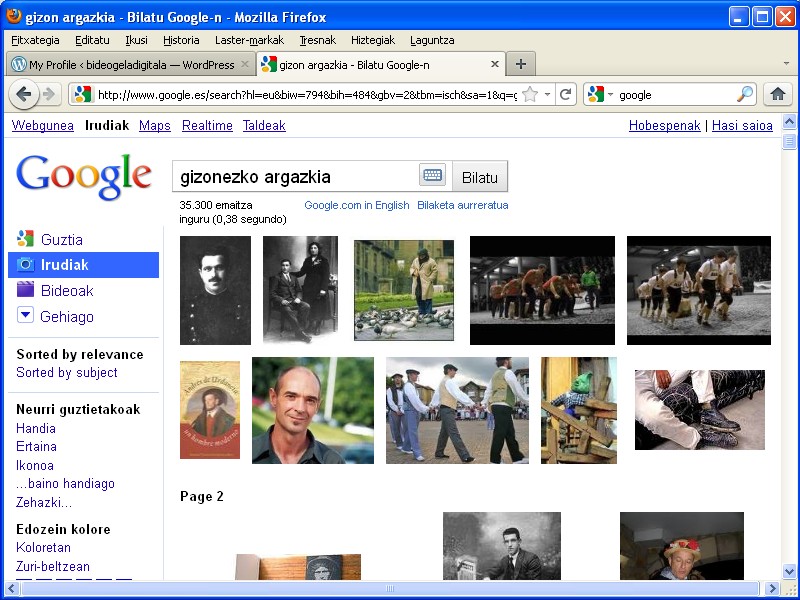Open the search engine selector dropdown
Viewport: 800px width, 600px height.
pyautogui.click(x=600, y=94)
